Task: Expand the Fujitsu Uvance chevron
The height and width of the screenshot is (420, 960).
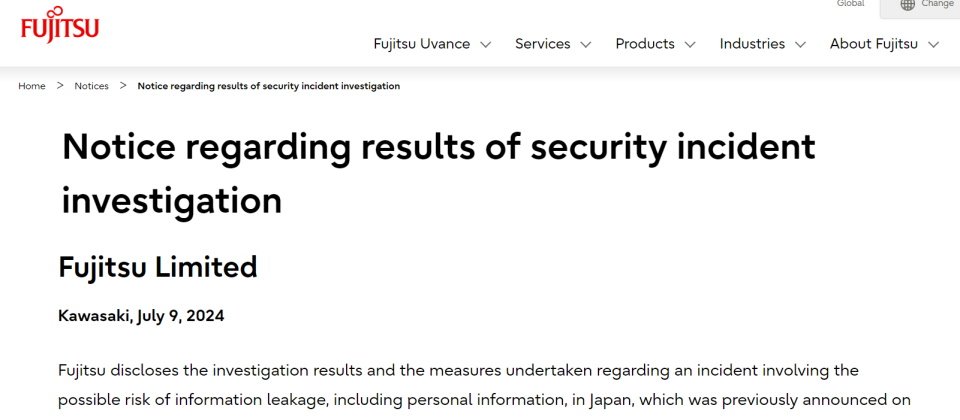Action: click(486, 44)
